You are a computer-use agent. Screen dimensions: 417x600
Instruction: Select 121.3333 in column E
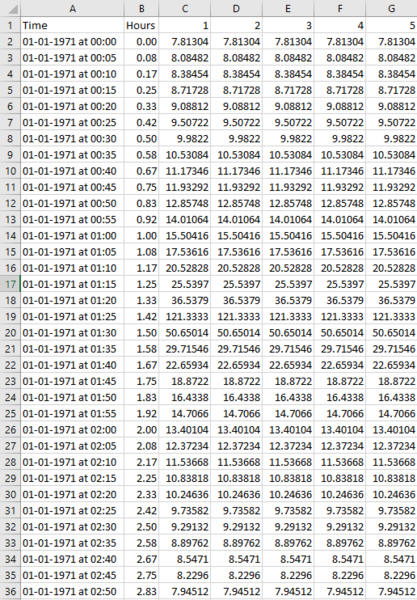pos(288,316)
